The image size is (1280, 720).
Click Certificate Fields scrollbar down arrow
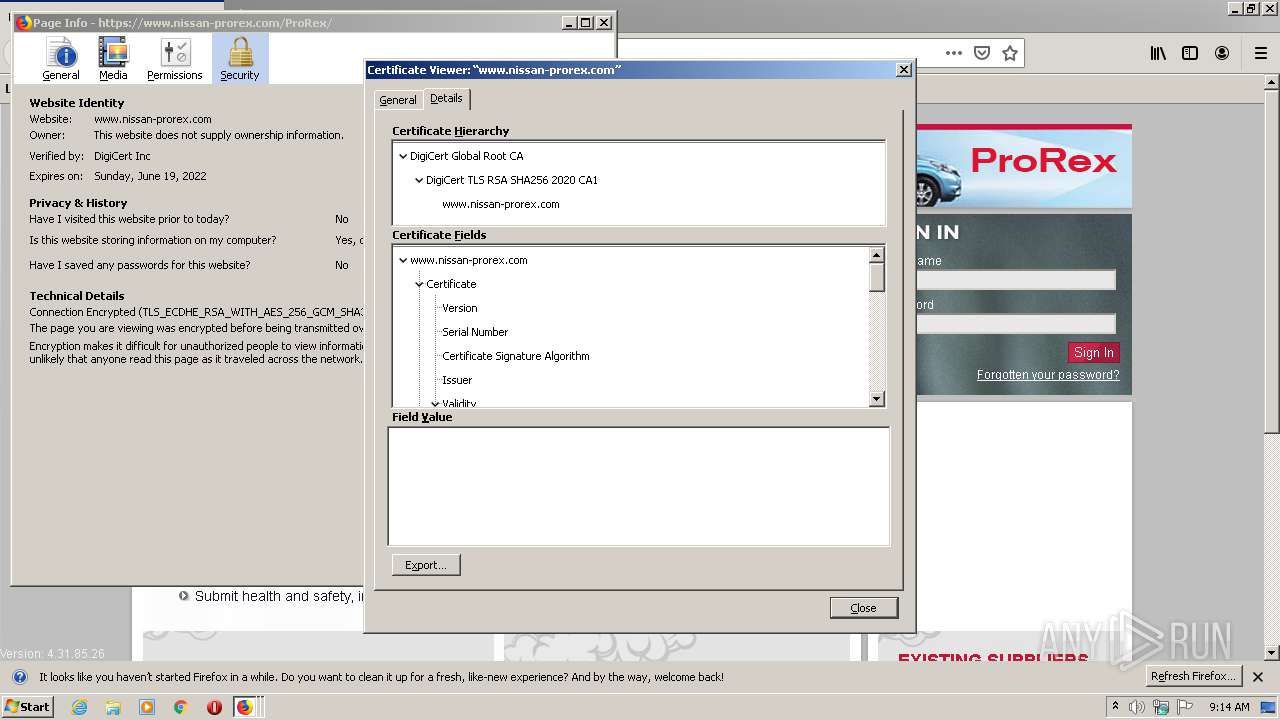[x=877, y=399]
